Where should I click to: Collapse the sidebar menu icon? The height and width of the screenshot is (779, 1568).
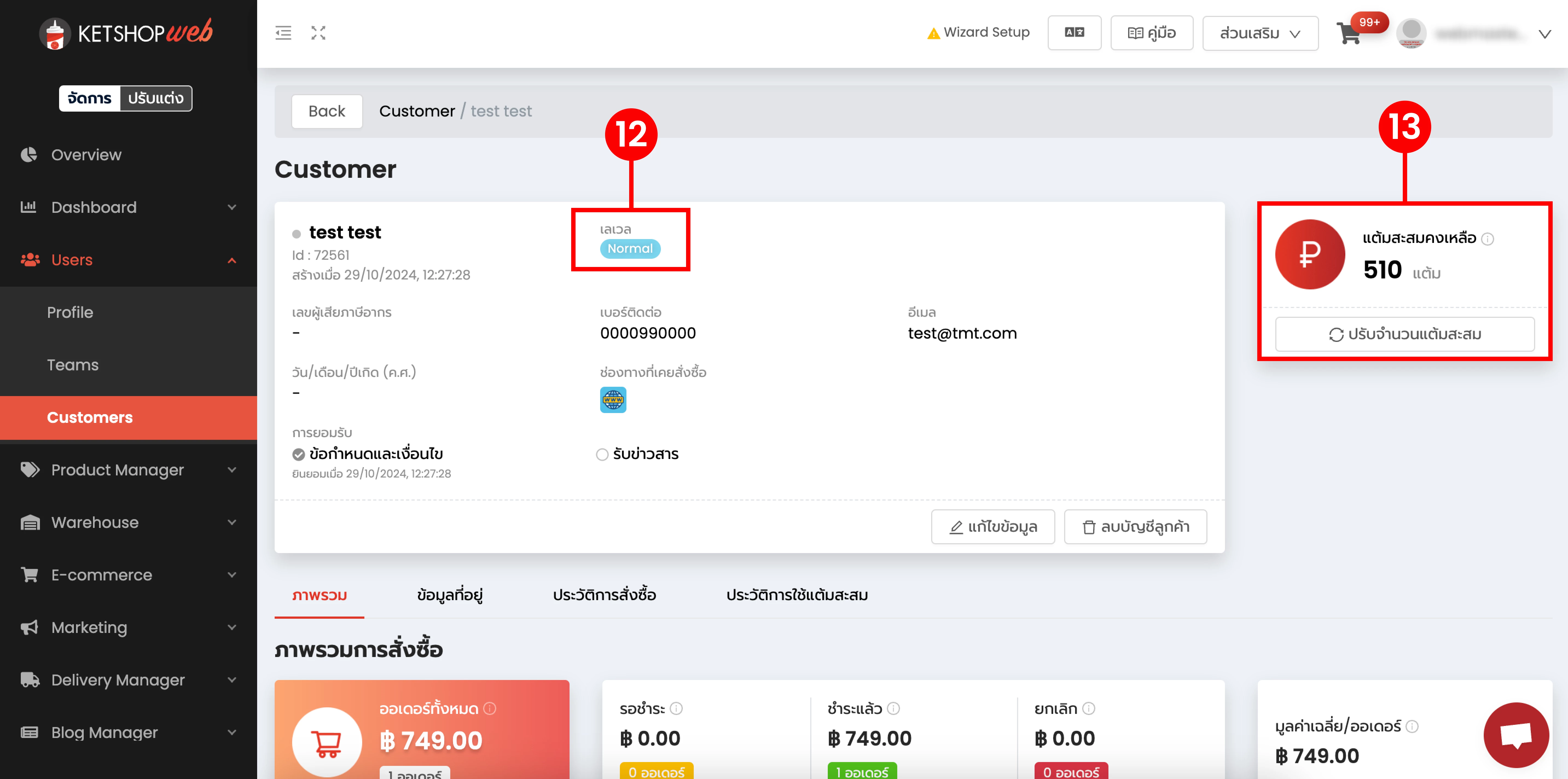(x=283, y=33)
